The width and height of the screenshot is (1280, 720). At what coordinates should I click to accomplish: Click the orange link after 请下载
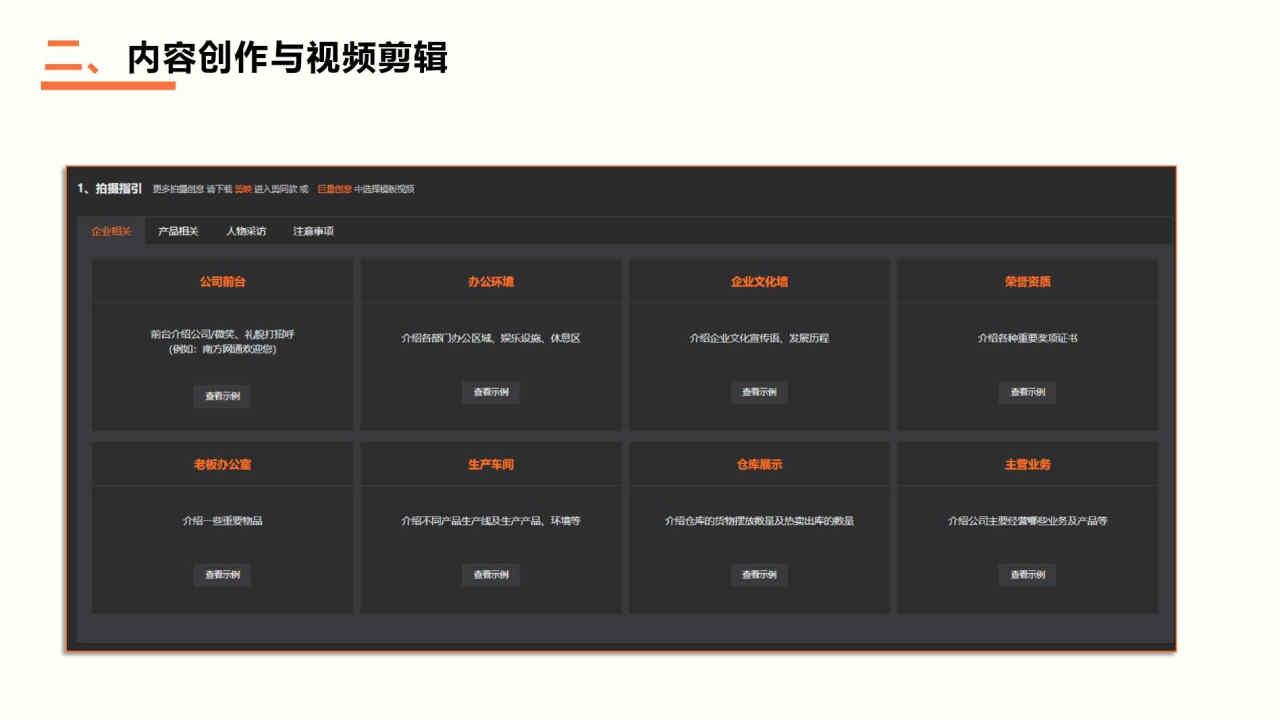point(243,189)
